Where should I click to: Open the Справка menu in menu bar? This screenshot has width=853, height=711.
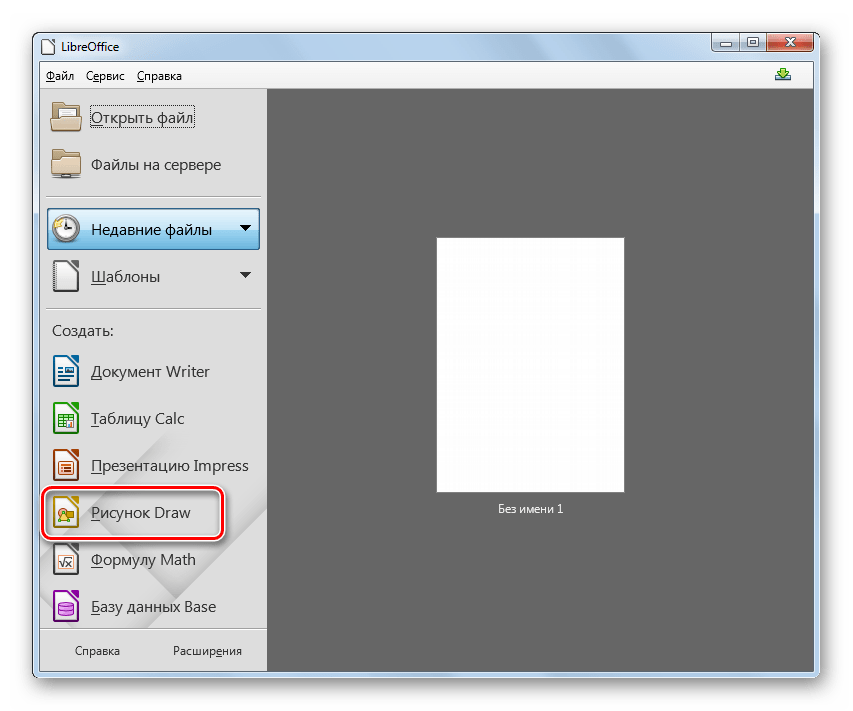click(x=159, y=76)
